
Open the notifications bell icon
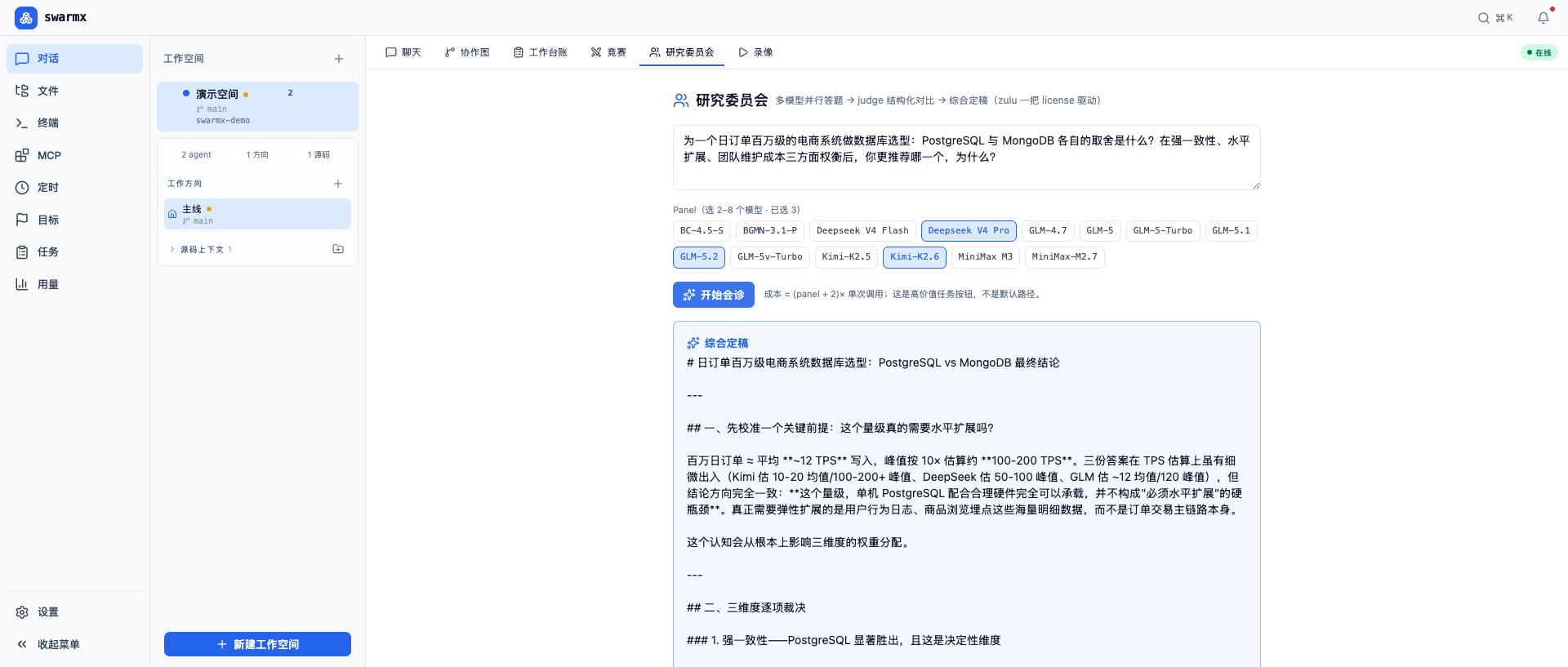(x=1543, y=18)
